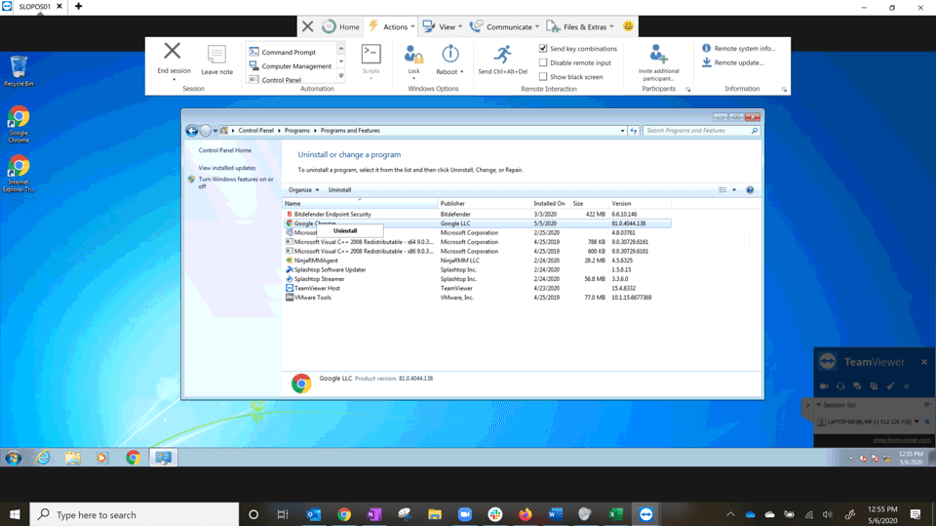Select Uninstall from the context menu

(345, 231)
